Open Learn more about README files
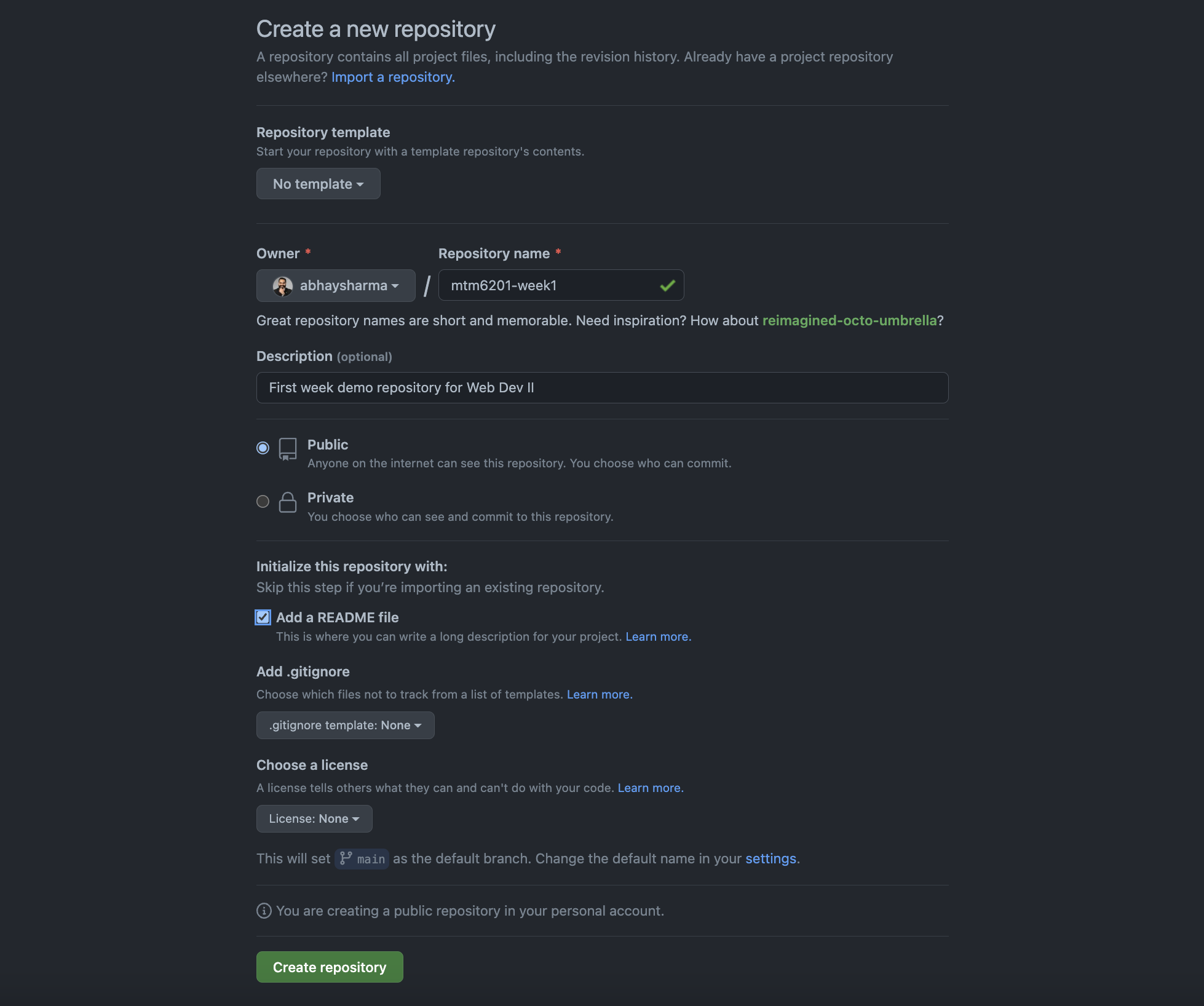Image resolution: width=1204 pixels, height=1006 pixels. (x=657, y=636)
